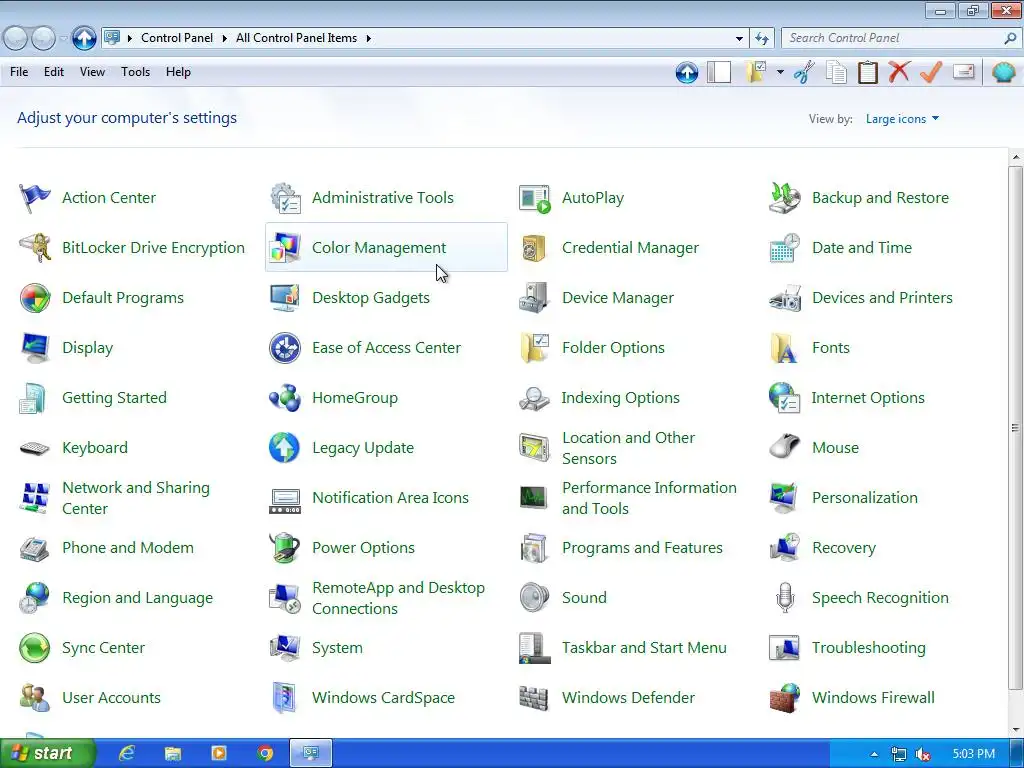The width and height of the screenshot is (1024, 768).
Task: Open the HomeGroup spheres icon
Action: 285,398
